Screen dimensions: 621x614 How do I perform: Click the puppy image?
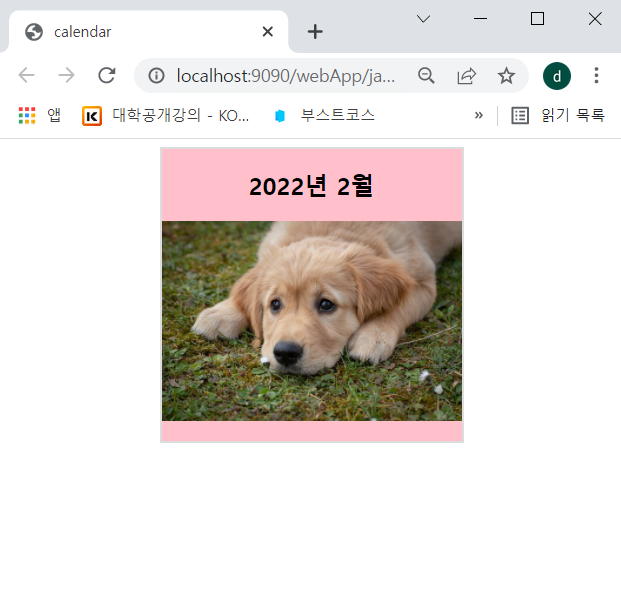[312, 321]
